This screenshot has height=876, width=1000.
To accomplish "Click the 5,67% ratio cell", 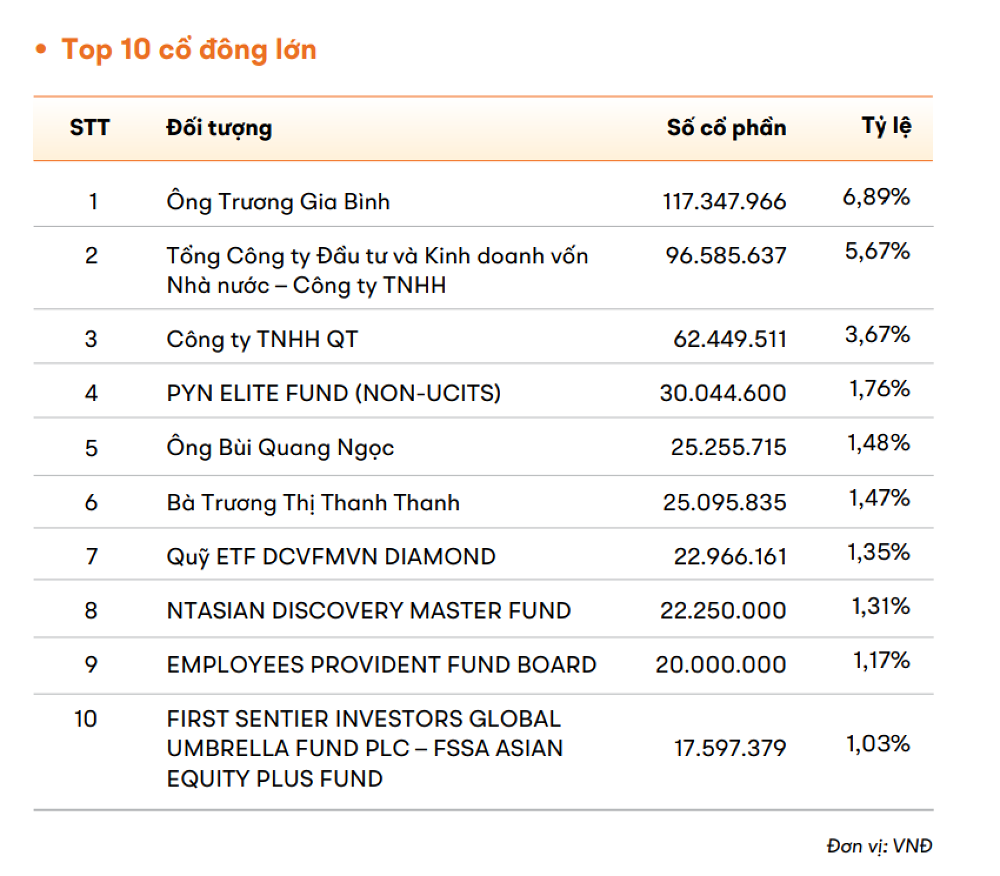I will pyautogui.click(x=877, y=251).
